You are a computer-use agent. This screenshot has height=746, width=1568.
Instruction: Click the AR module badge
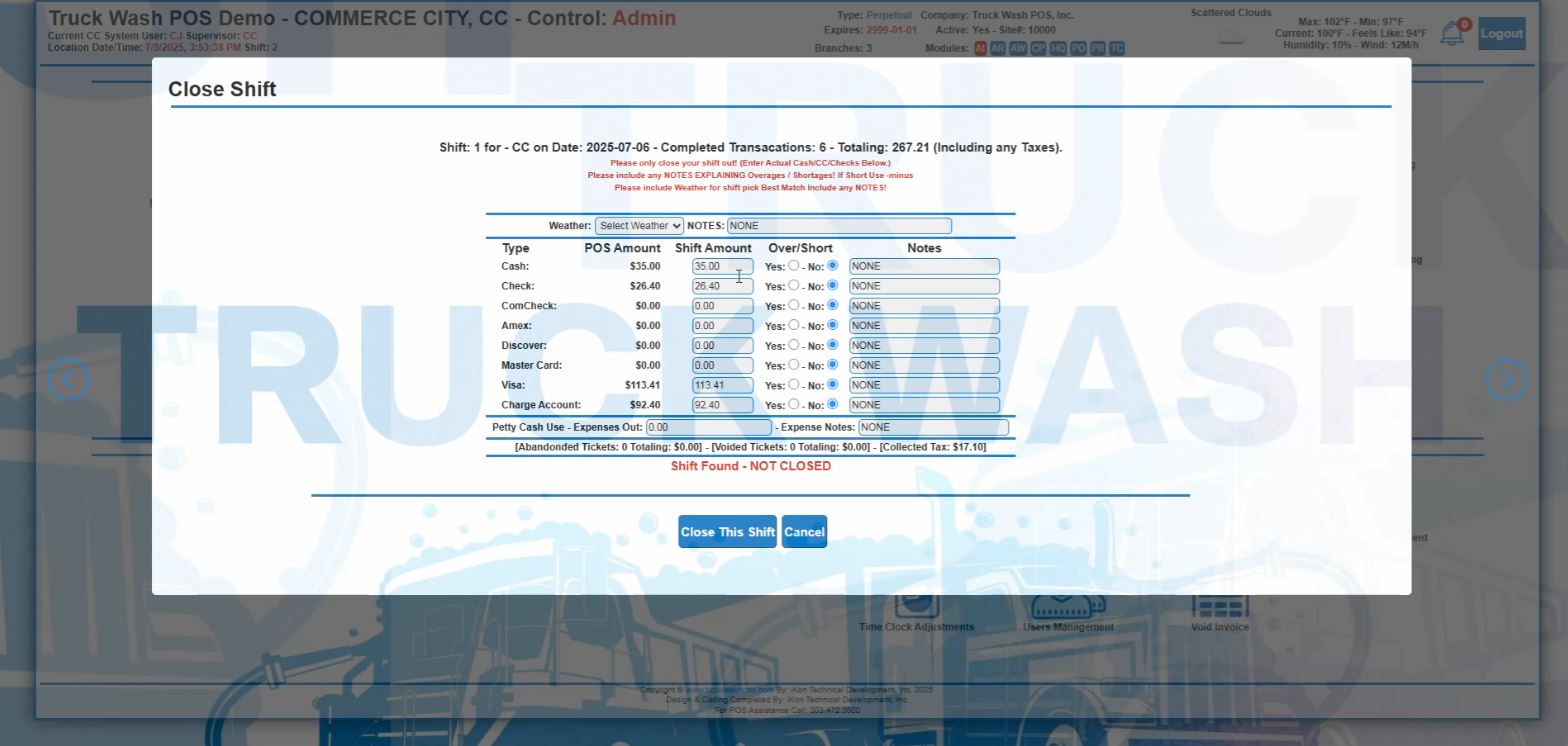point(998,48)
